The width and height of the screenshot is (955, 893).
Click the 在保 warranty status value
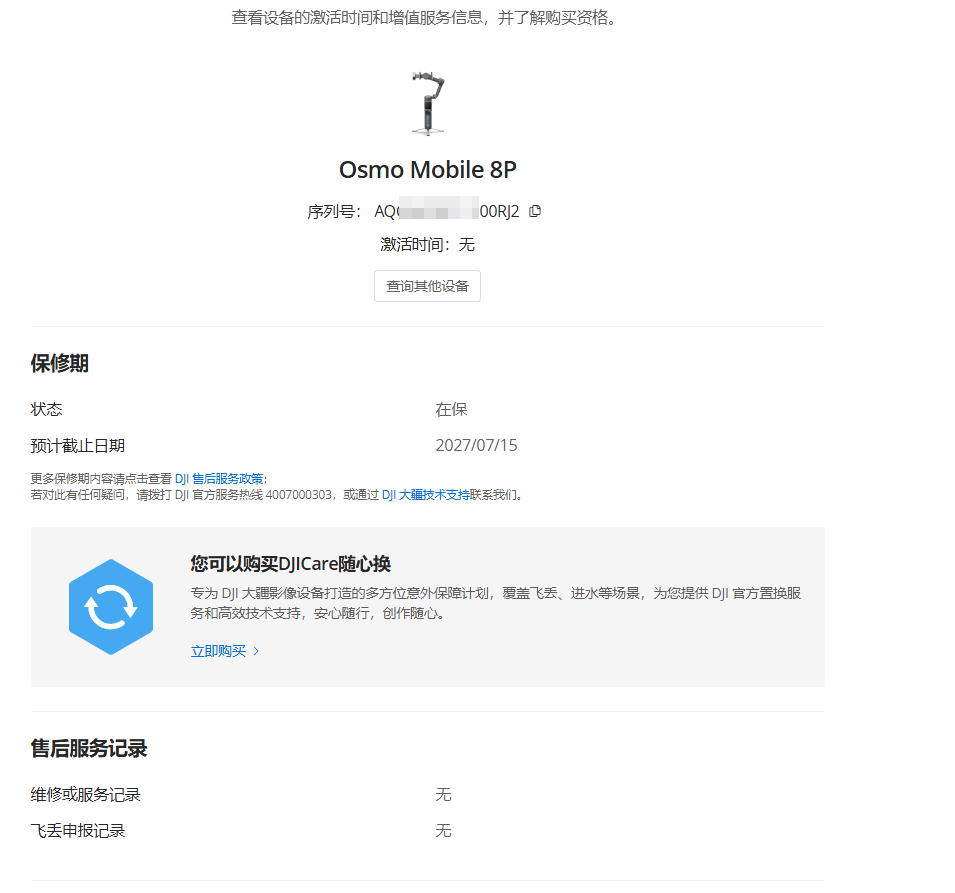[x=451, y=409]
